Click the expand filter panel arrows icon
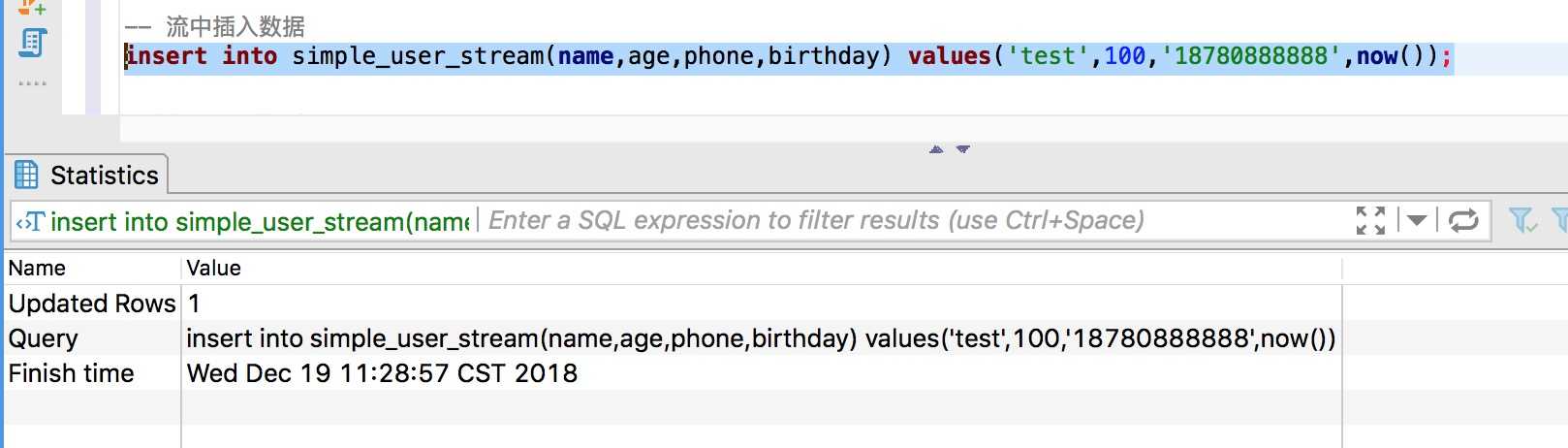The image size is (1568, 448). pos(1370,221)
